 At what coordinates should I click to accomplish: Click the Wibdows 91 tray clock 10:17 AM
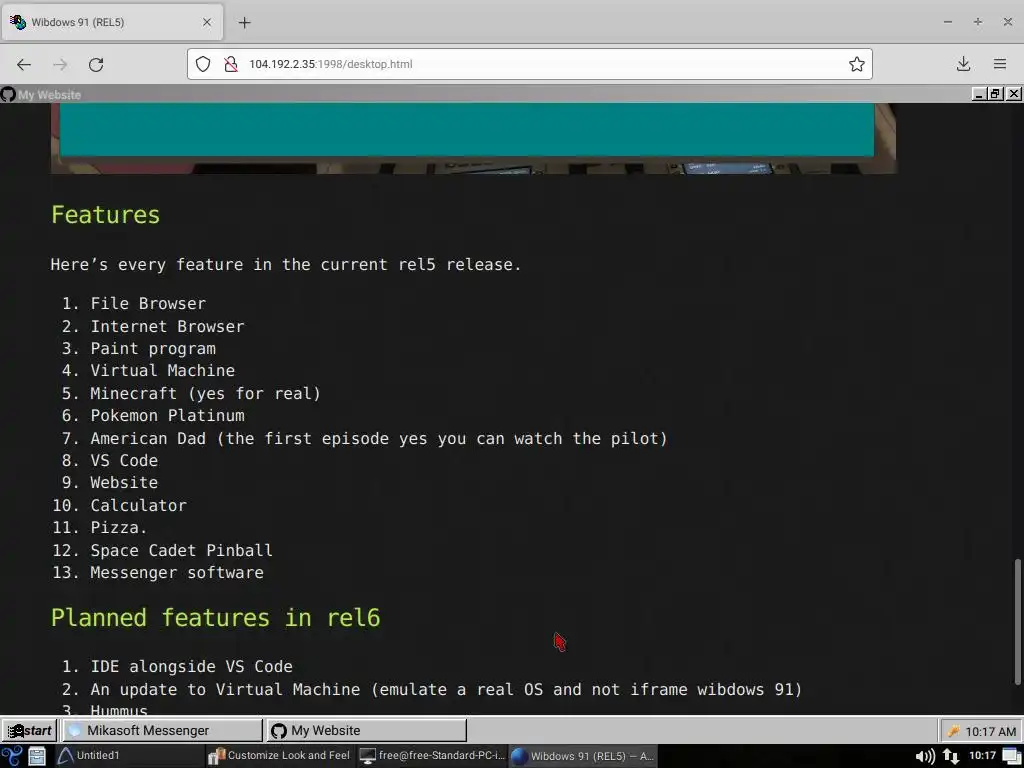990,731
